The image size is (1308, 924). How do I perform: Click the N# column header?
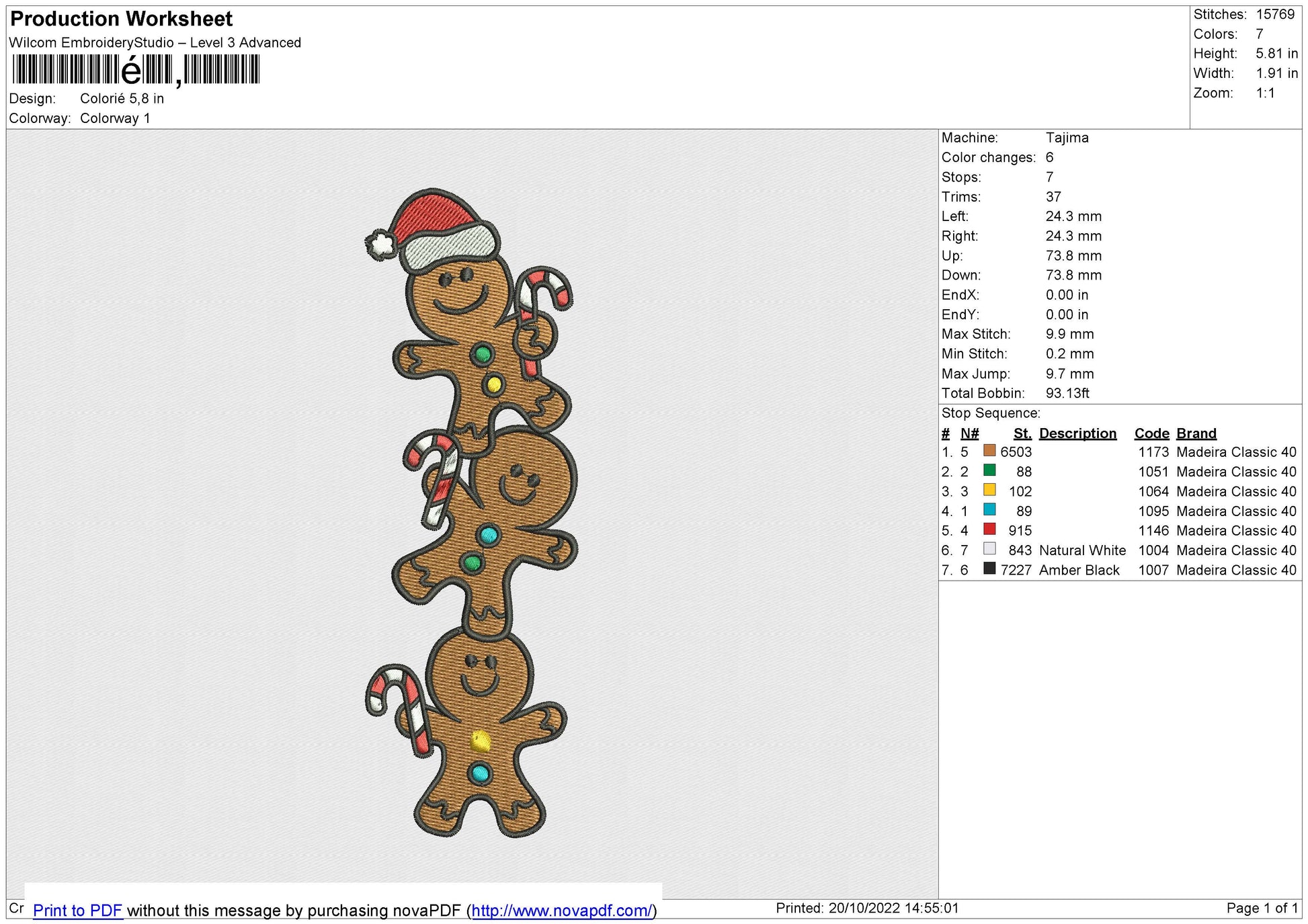969,433
